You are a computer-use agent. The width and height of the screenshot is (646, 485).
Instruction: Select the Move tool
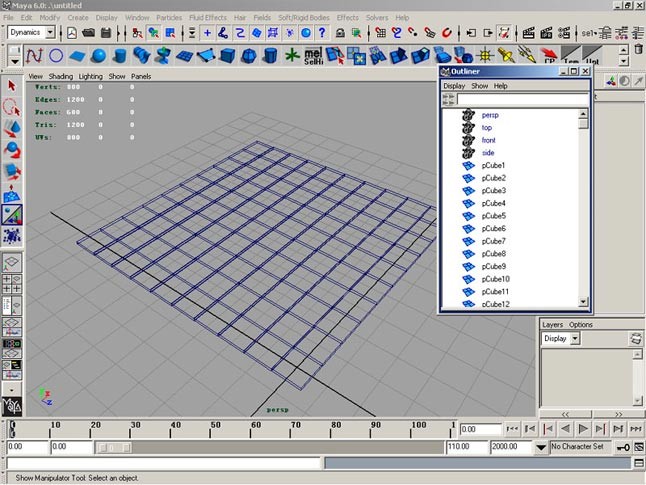click(x=12, y=129)
